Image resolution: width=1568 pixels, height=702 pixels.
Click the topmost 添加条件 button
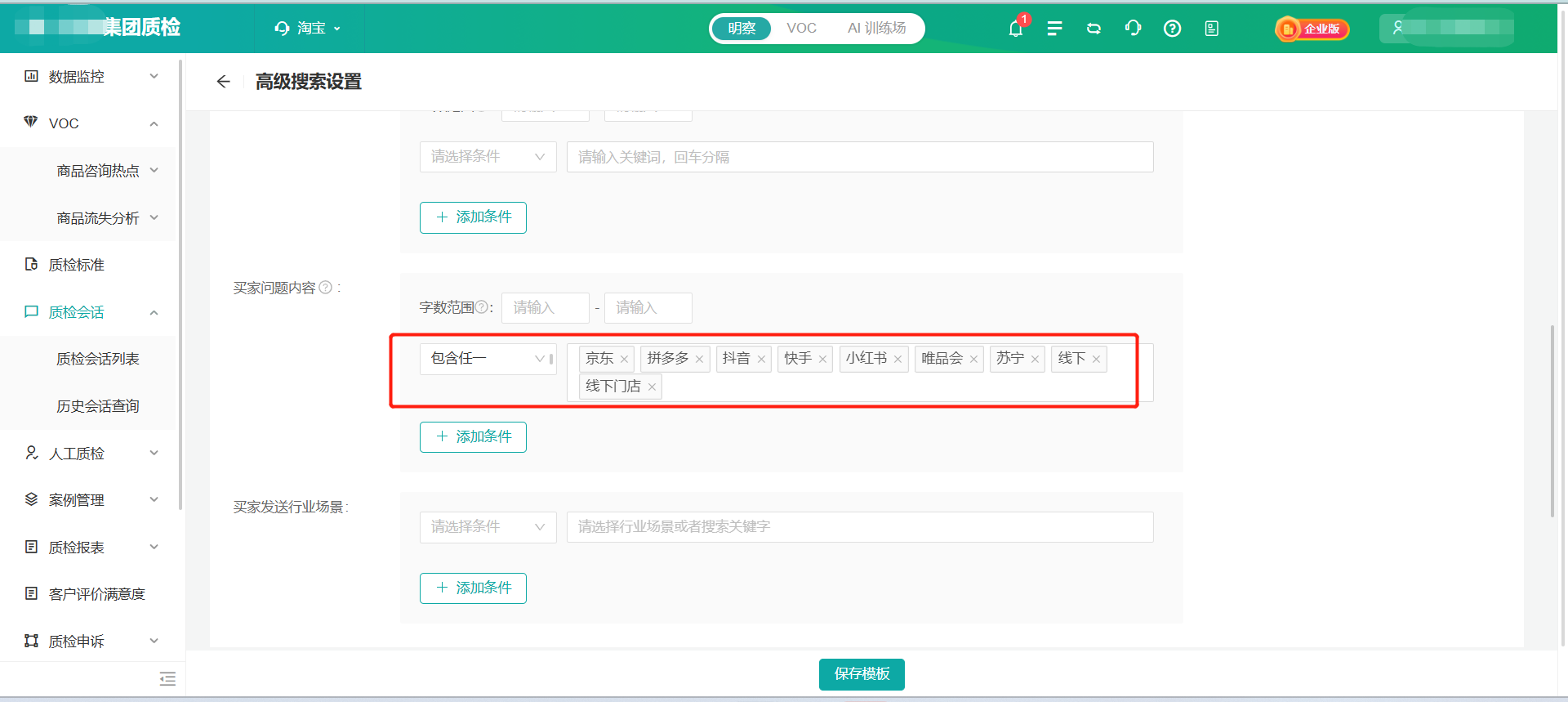click(x=473, y=217)
